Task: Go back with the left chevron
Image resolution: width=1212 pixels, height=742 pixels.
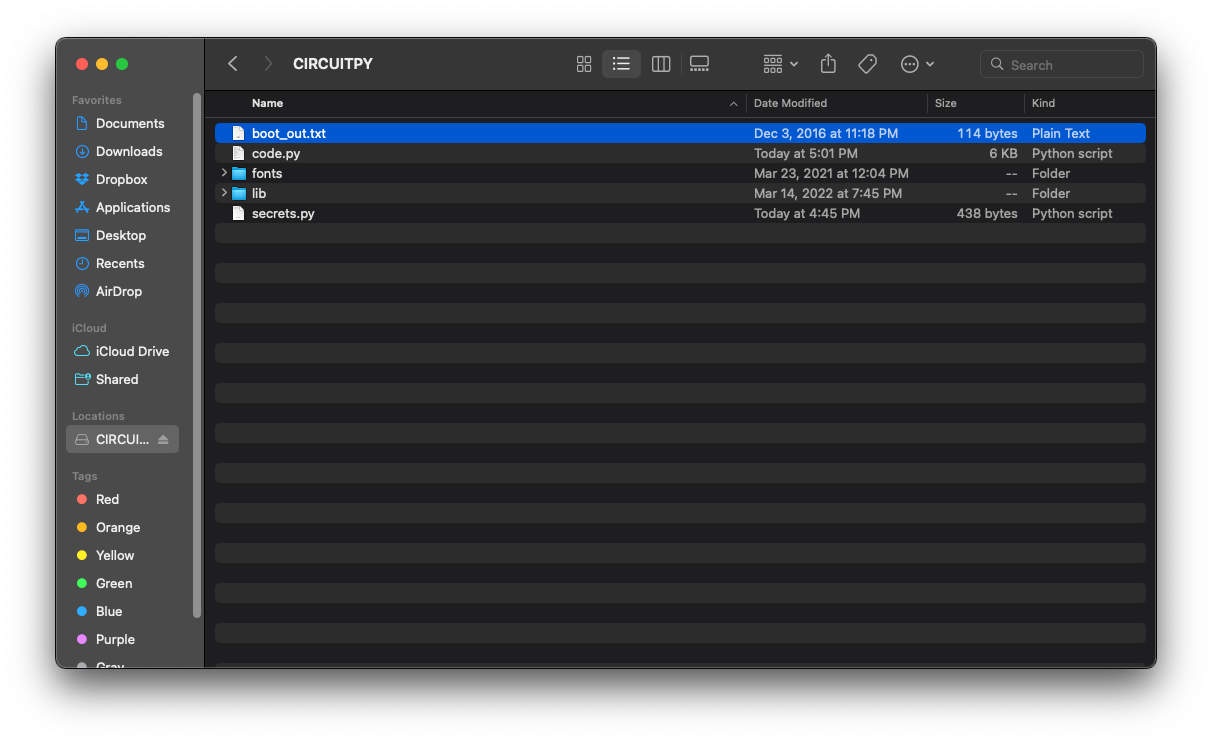Action: (233, 64)
